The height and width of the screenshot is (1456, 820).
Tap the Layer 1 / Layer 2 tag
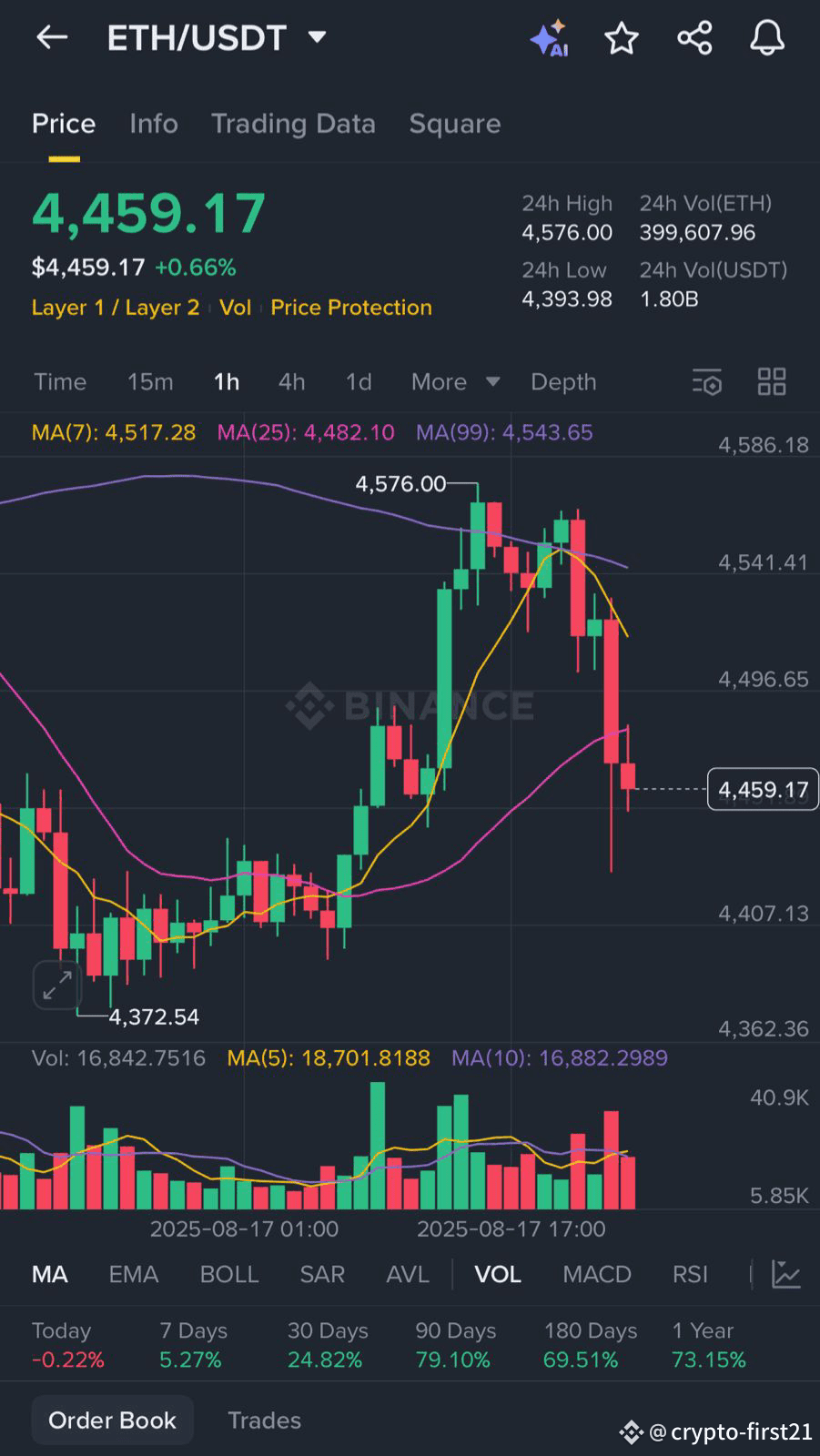tap(116, 308)
